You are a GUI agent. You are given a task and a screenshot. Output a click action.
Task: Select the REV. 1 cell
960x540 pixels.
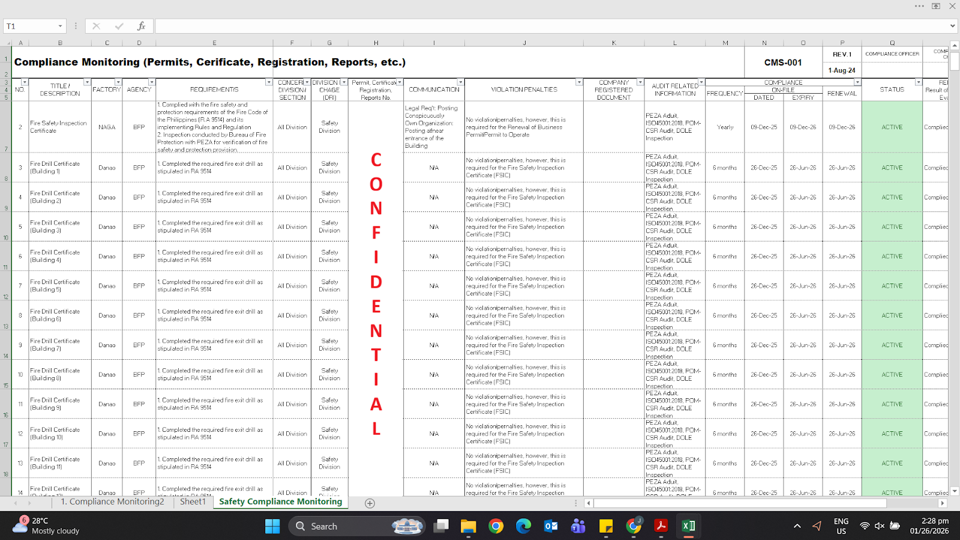pos(842,54)
